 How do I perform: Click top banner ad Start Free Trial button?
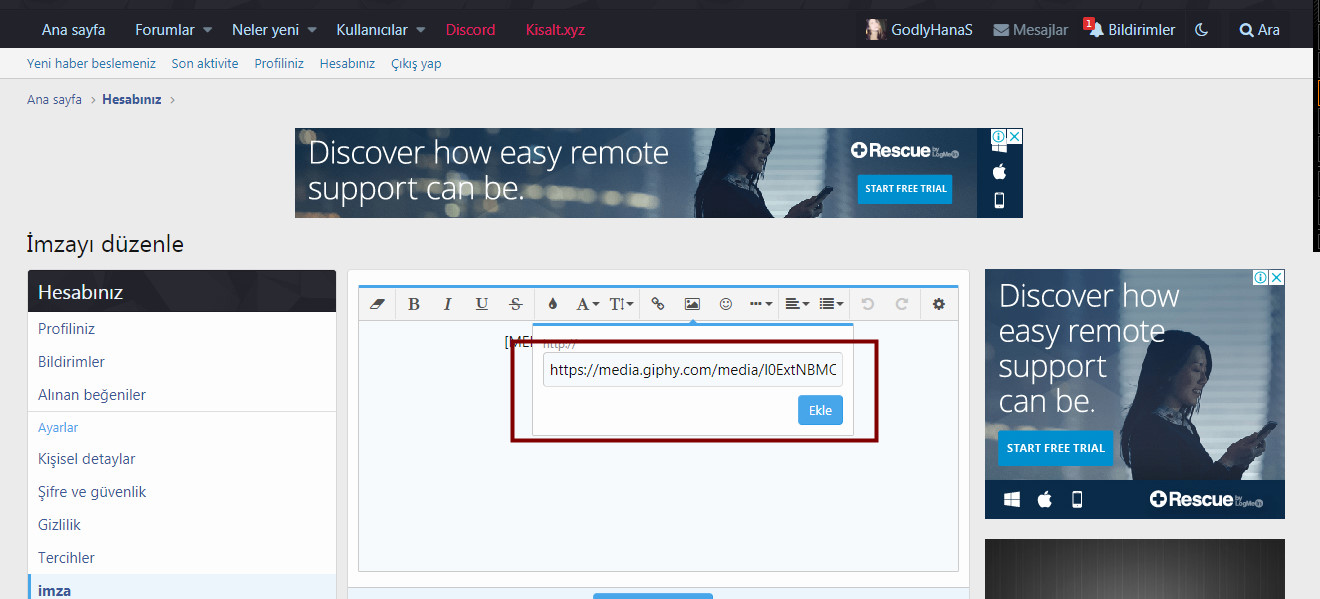[x=906, y=188]
